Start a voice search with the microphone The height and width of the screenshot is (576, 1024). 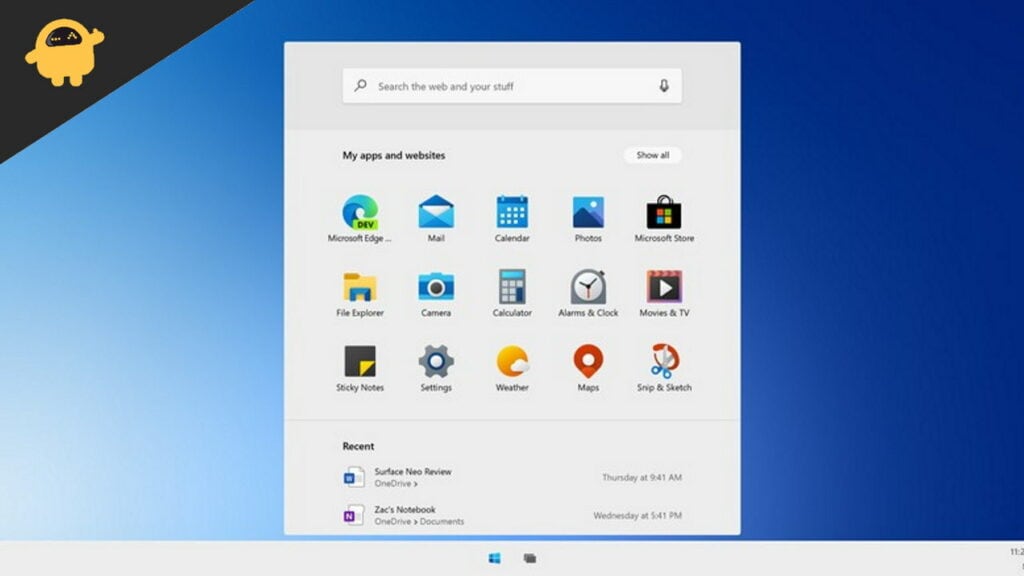(665, 86)
